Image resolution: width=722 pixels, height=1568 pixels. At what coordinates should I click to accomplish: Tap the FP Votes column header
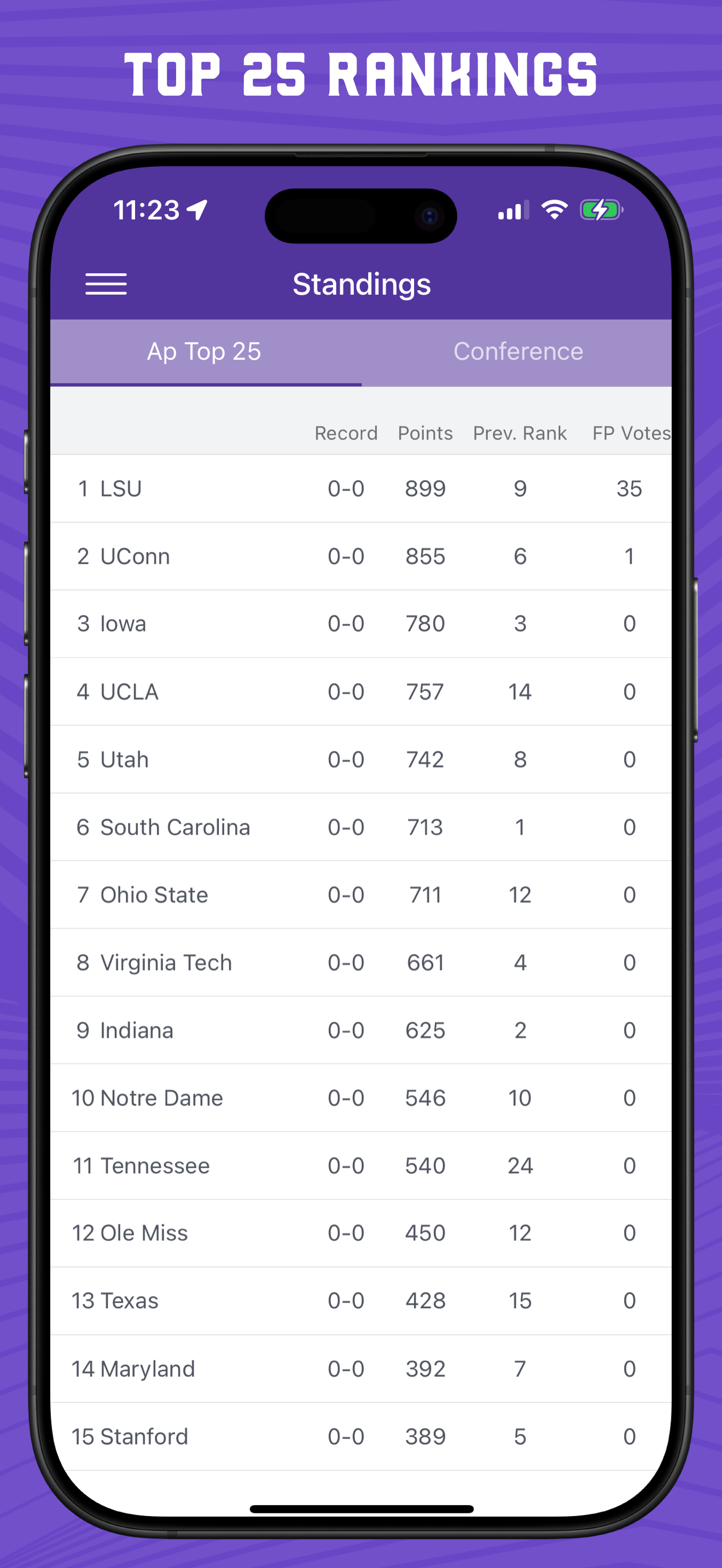click(x=631, y=434)
